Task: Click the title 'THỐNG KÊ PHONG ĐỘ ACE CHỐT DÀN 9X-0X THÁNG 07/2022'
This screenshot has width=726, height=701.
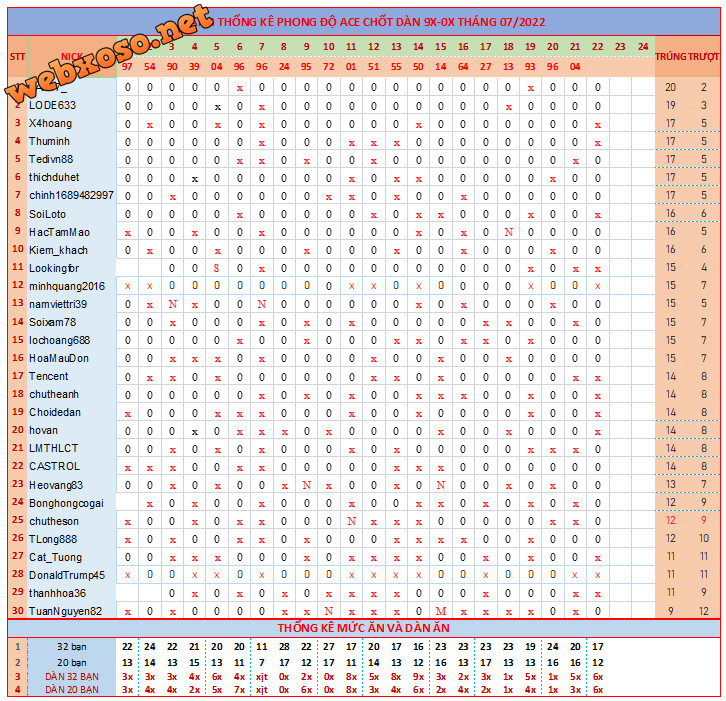Action: point(382,22)
